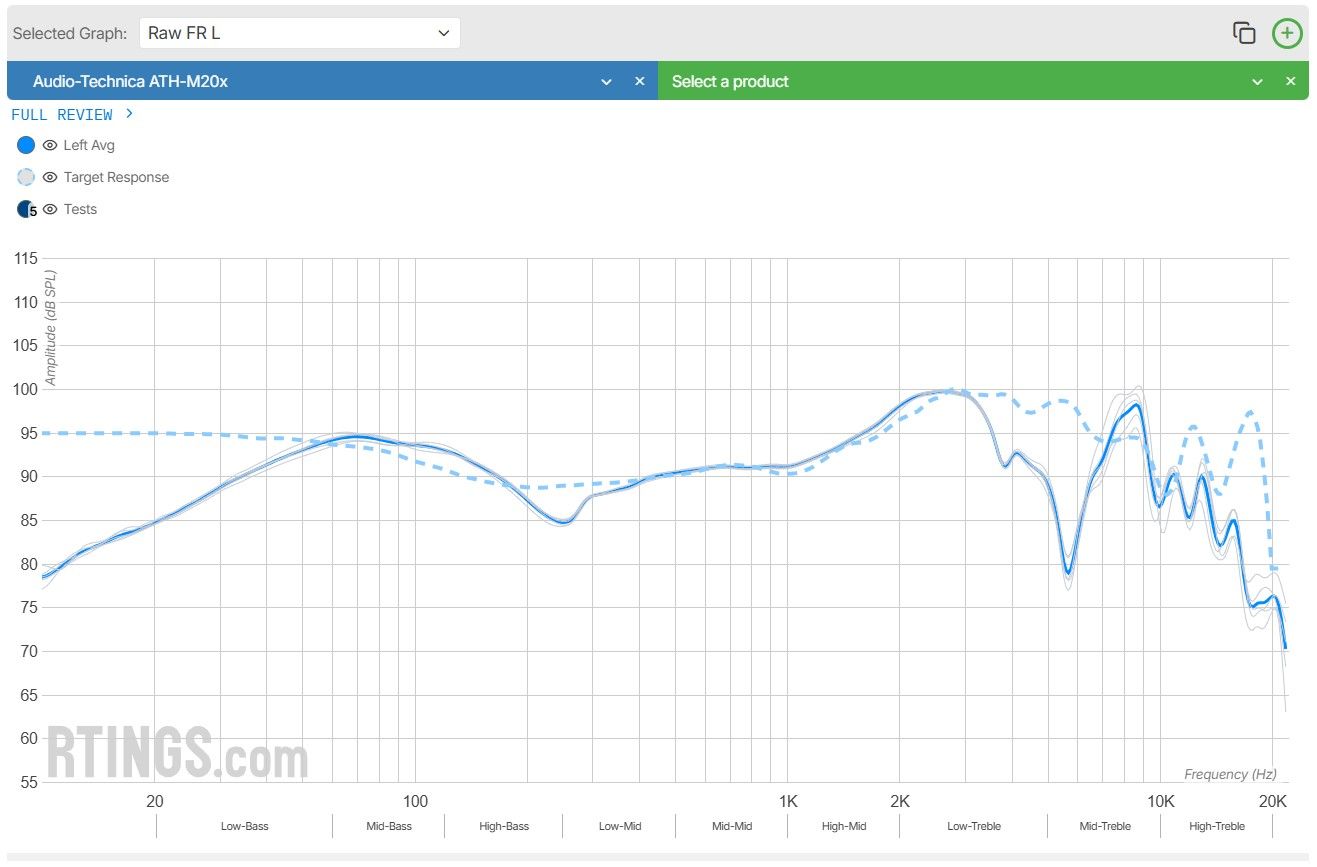The image size is (1317, 867).
Task: Click the 55 amplitude axis value
Action: click(x=28, y=783)
